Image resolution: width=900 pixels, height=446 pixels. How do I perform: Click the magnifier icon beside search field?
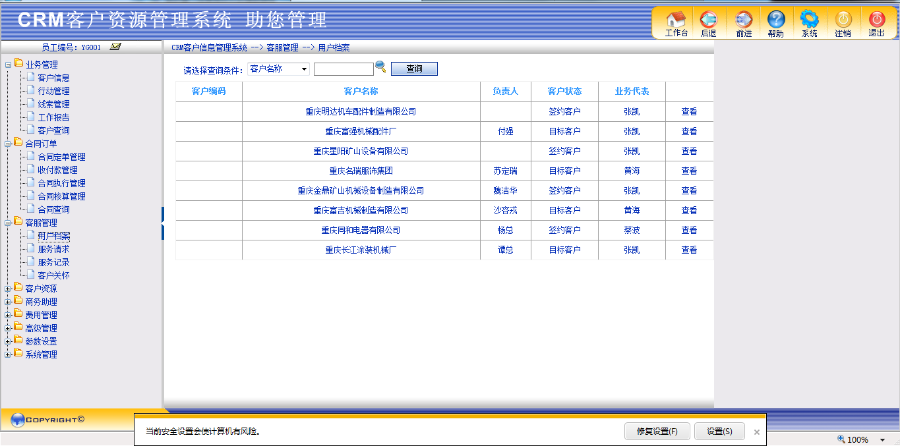tap(381, 68)
